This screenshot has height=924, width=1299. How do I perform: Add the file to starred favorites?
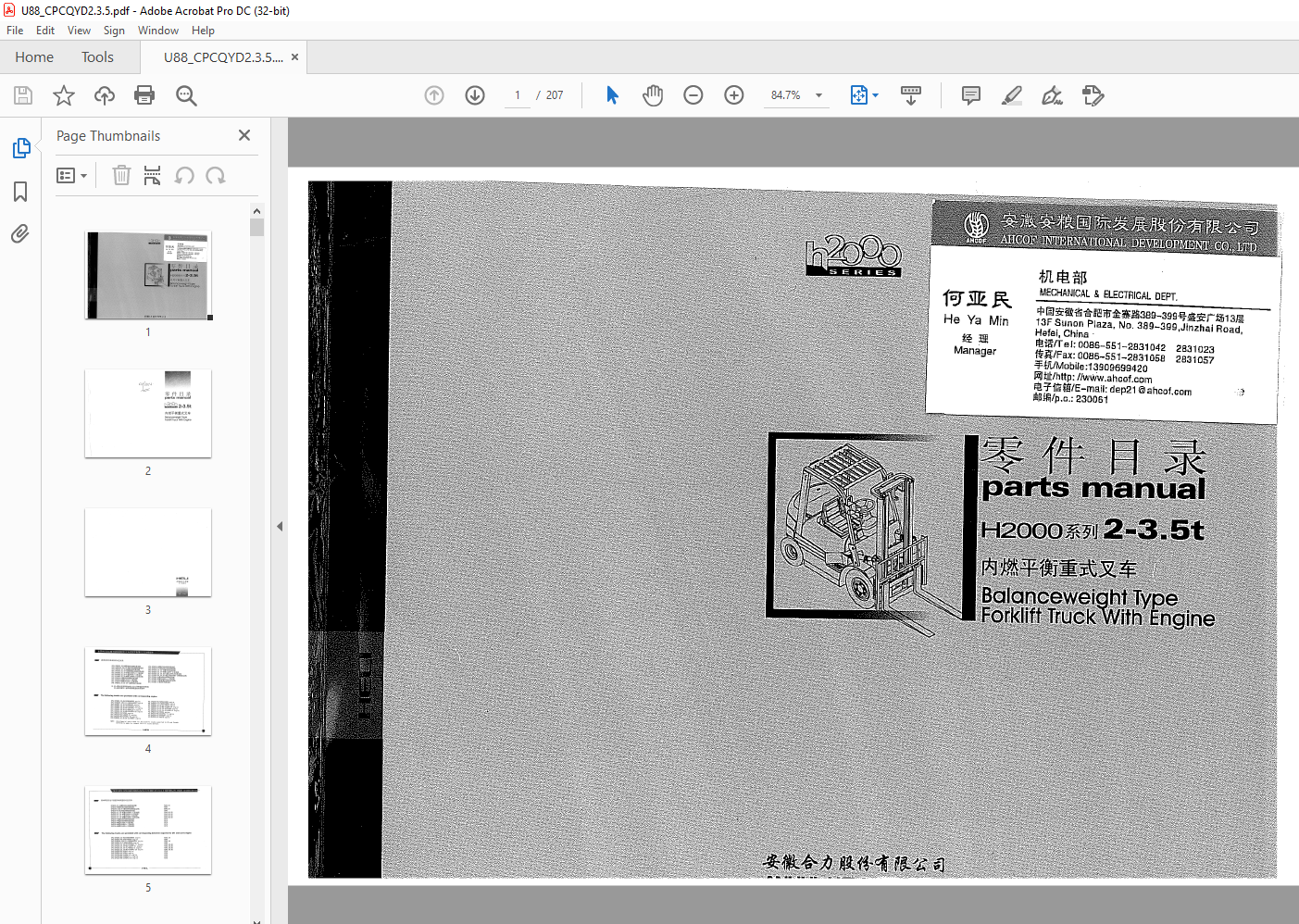(64, 95)
